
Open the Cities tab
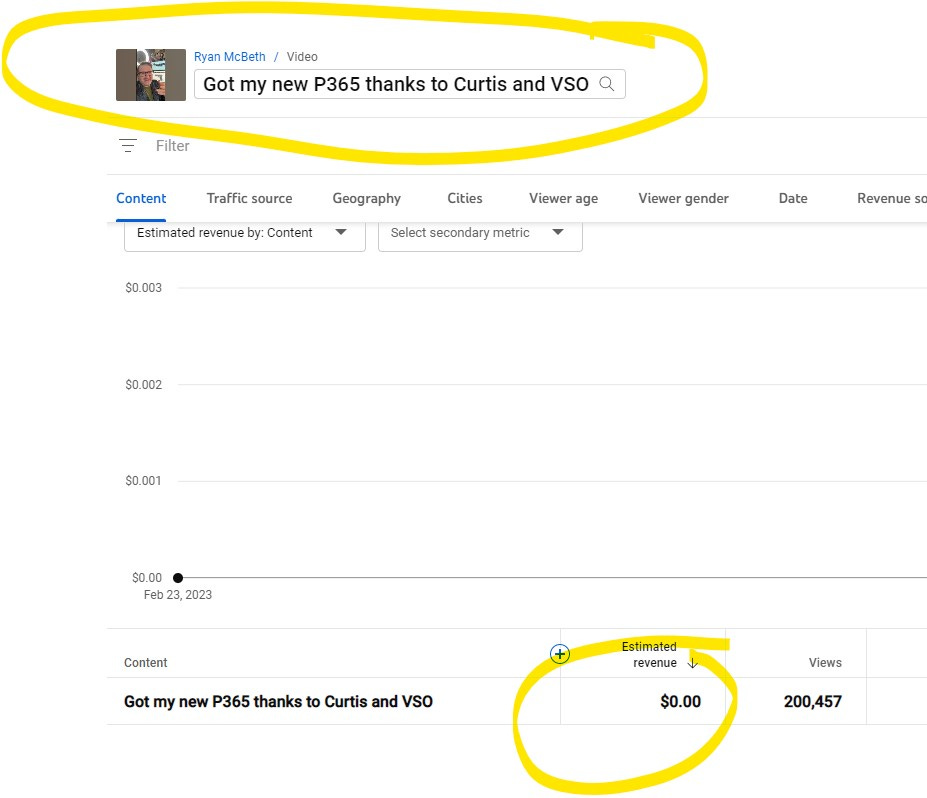pos(465,199)
